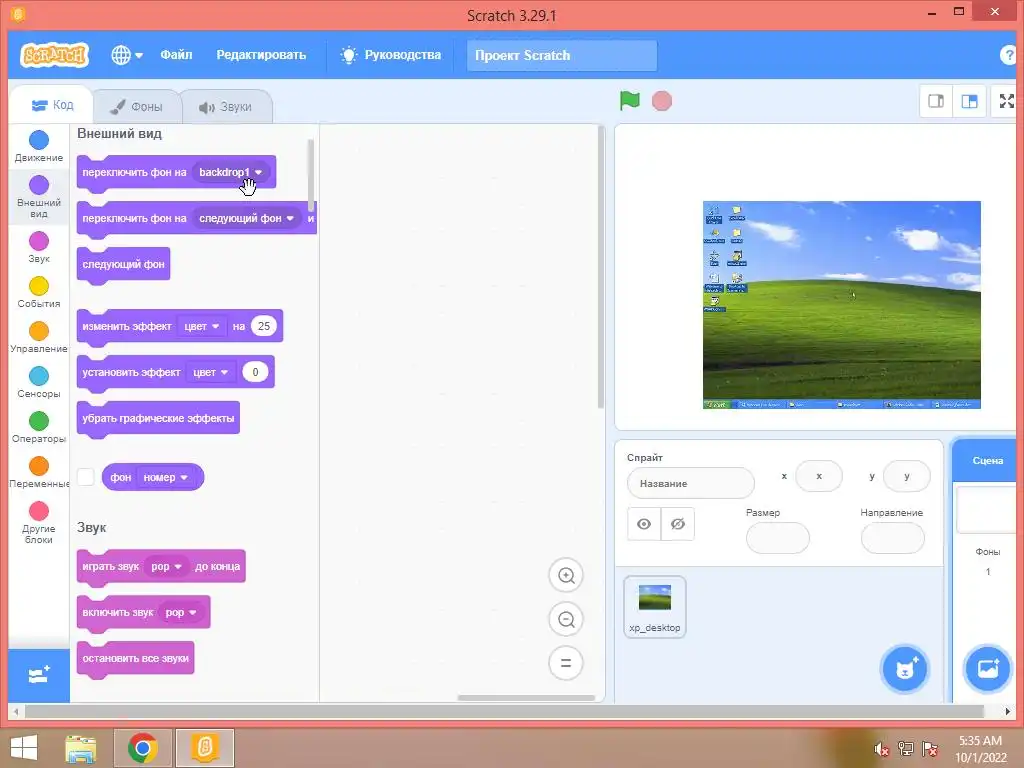Click the workspace vertical scrollbar
1024x768 pixels.
(x=600, y=268)
